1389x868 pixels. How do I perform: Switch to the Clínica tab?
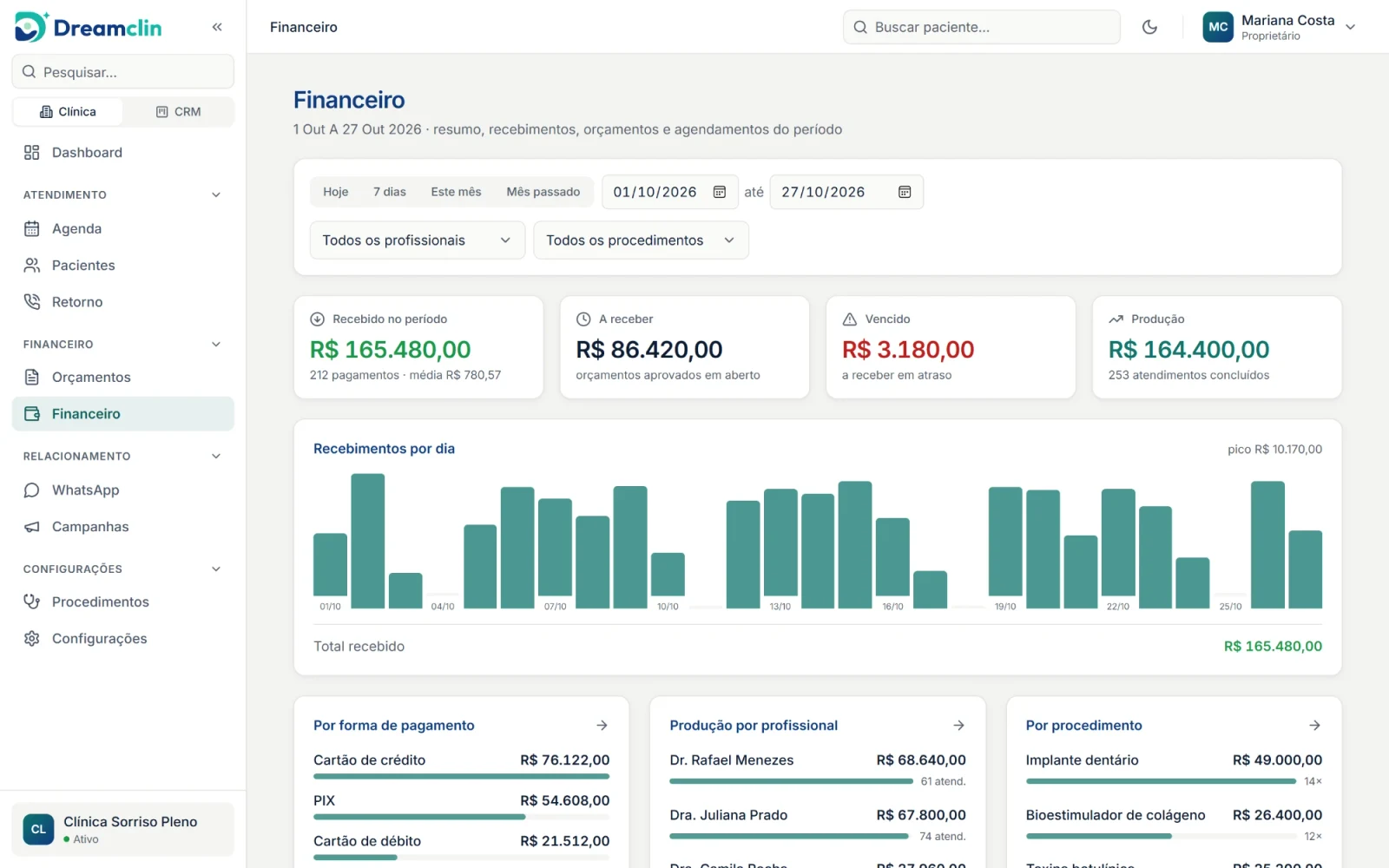[68, 112]
